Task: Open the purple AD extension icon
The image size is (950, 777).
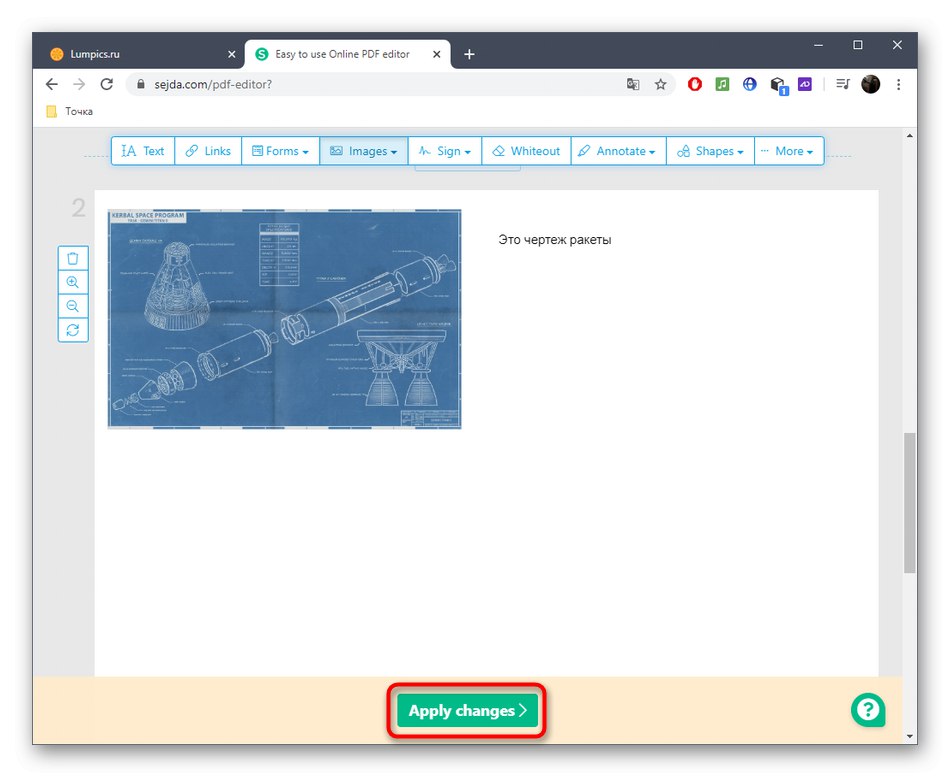Action: click(804, 84)
